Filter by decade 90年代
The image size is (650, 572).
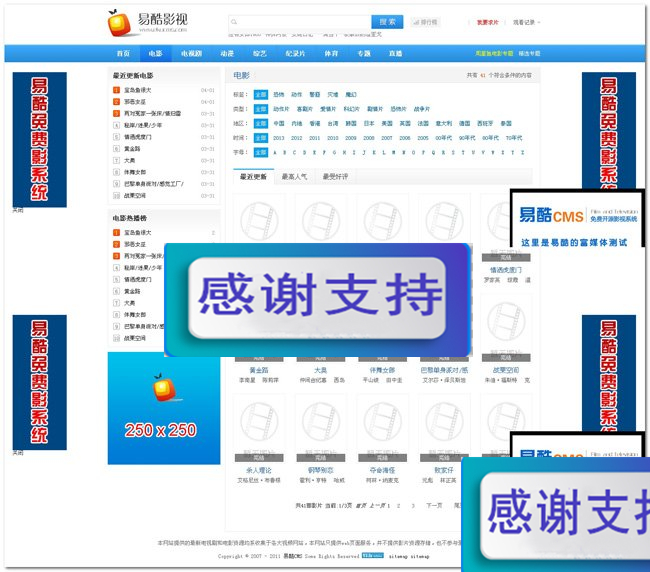(x=467, y=138)
